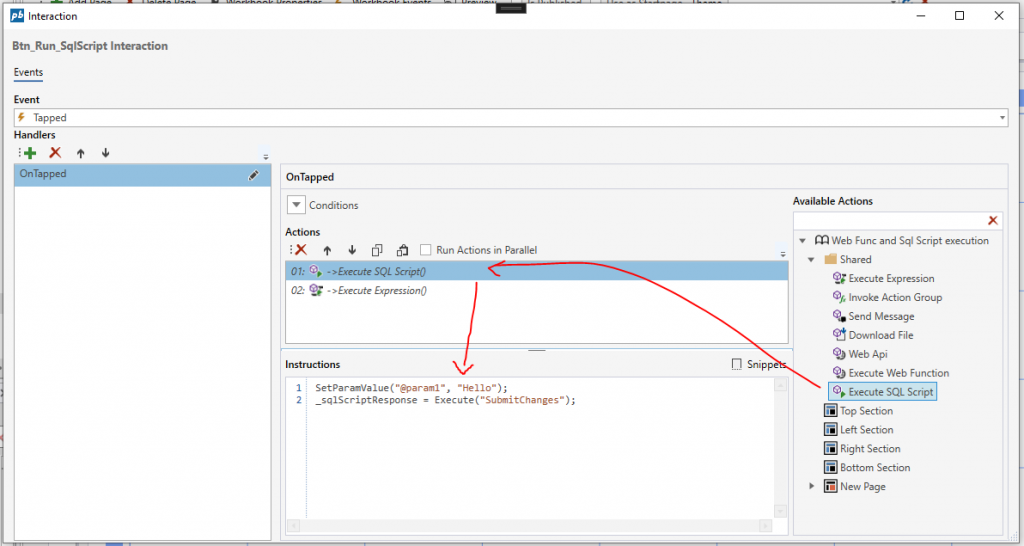
Task: Click Invoke Action Group label
Action: click(895, 297)
